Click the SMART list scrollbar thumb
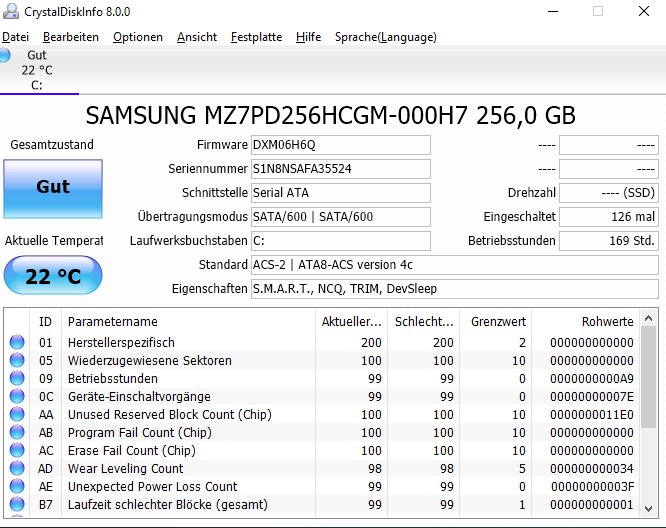The width and height of the screenshot is (666, 528). coord(648,377)
